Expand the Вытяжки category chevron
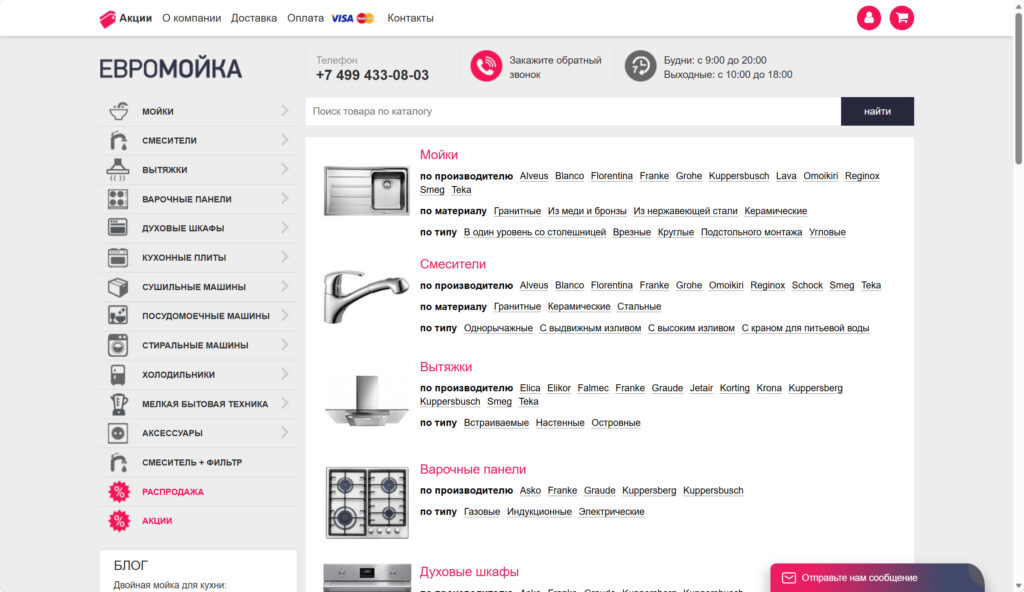 (x=285, y=169)
